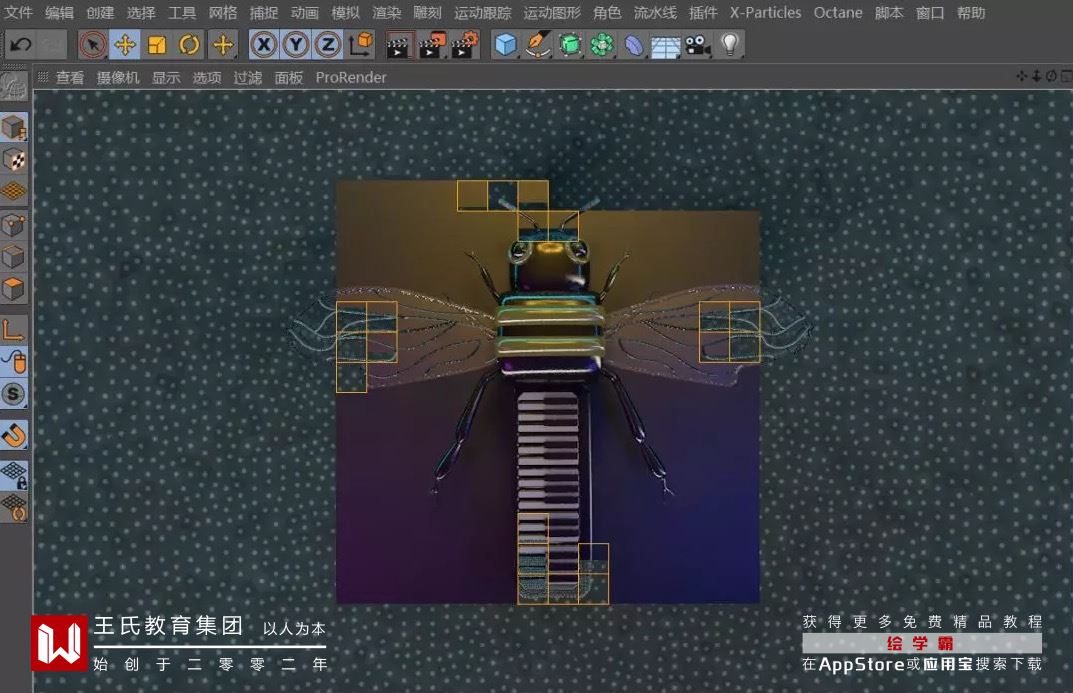The width and height of the screenshot is (1073, 693).
Task: Click the Undo arrow icon
Action: pos(21,45)
